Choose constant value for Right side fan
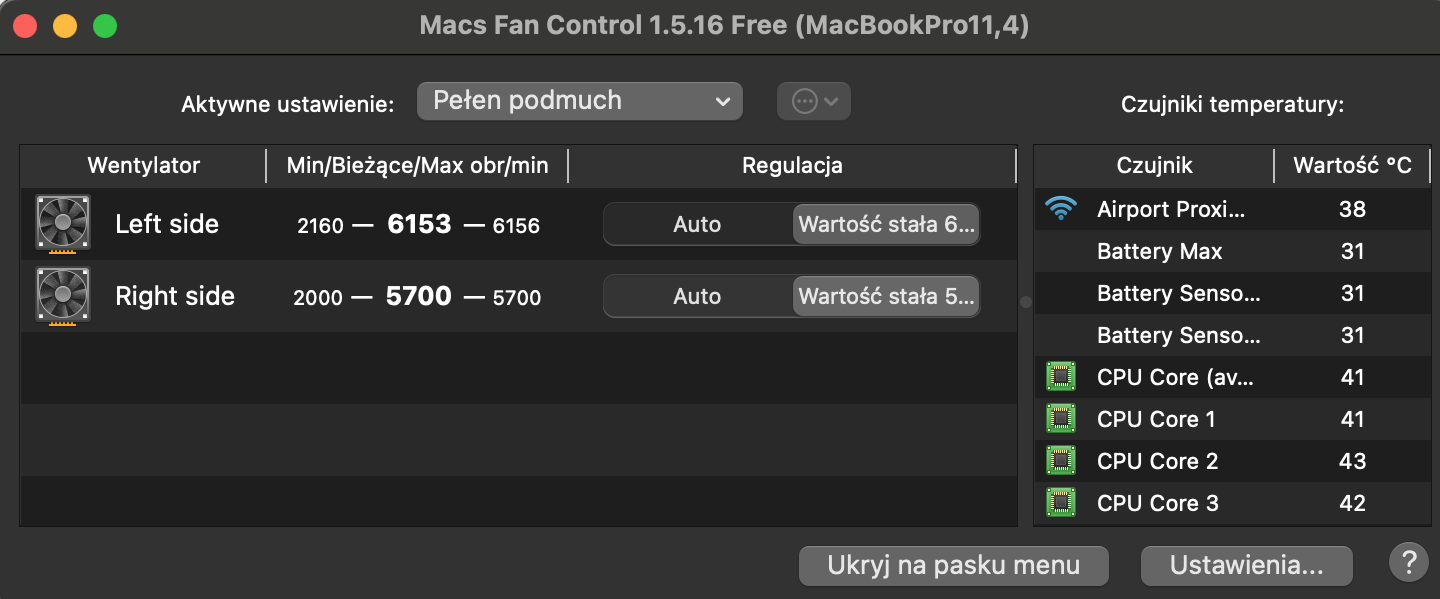Viewport: 1440px width, 599px height. [x=886, y=296]
